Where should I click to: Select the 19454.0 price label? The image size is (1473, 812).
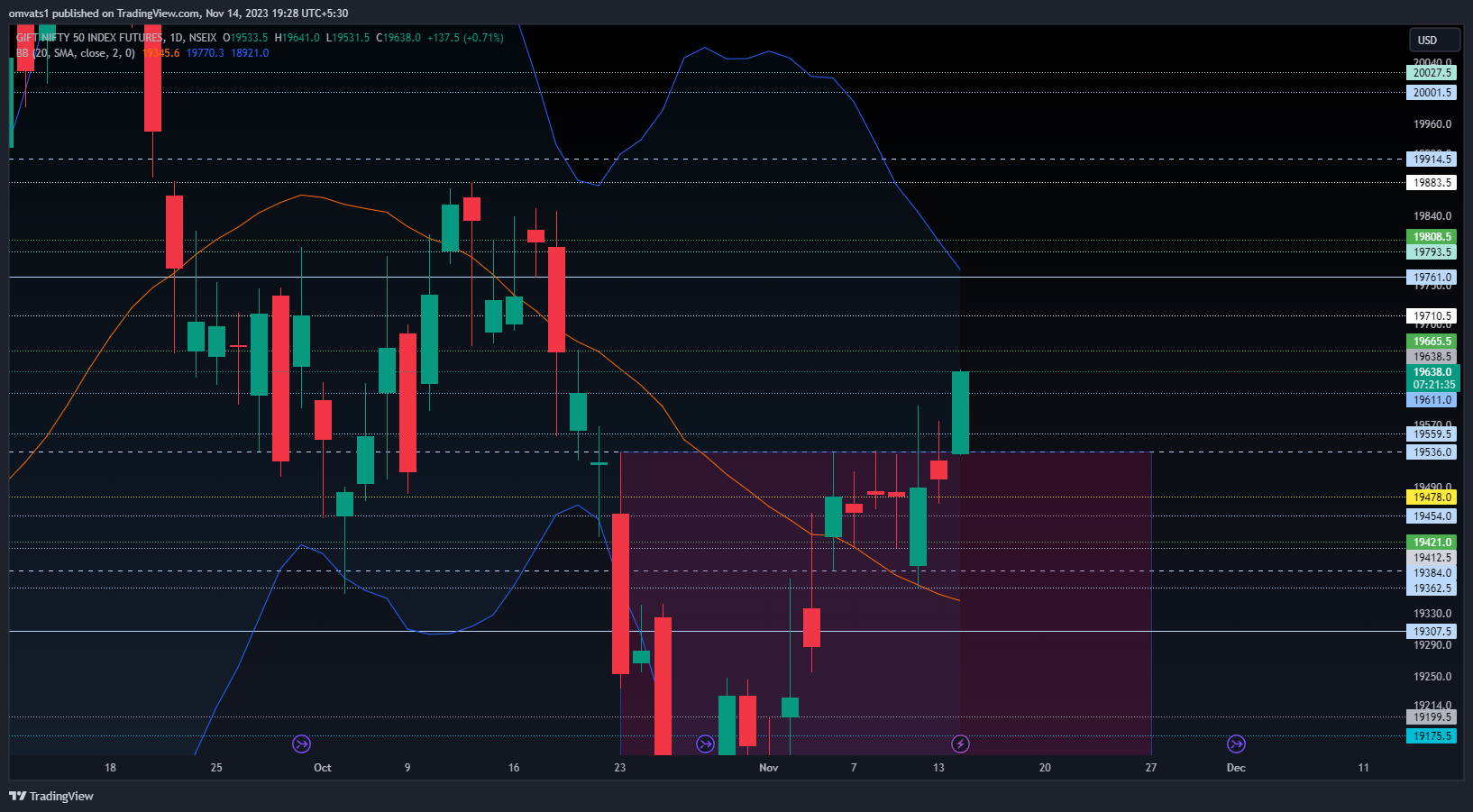(1432, 516)
